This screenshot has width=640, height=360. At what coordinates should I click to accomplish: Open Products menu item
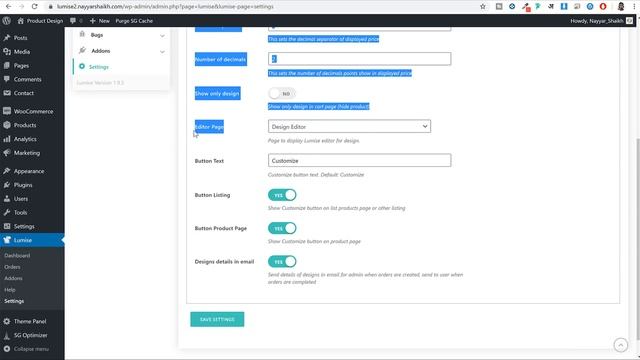[x=25, y=125]
